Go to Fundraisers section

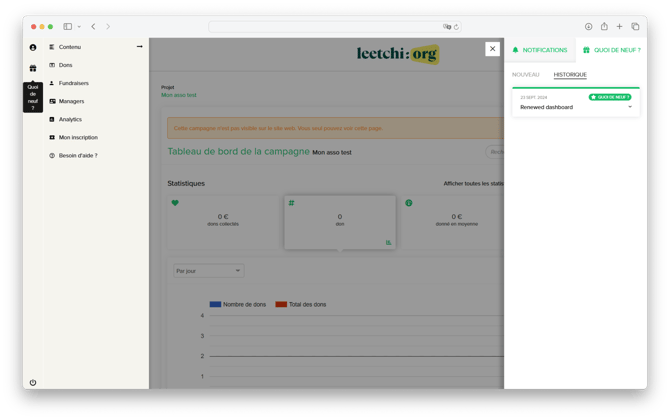(x=73, y=83)
